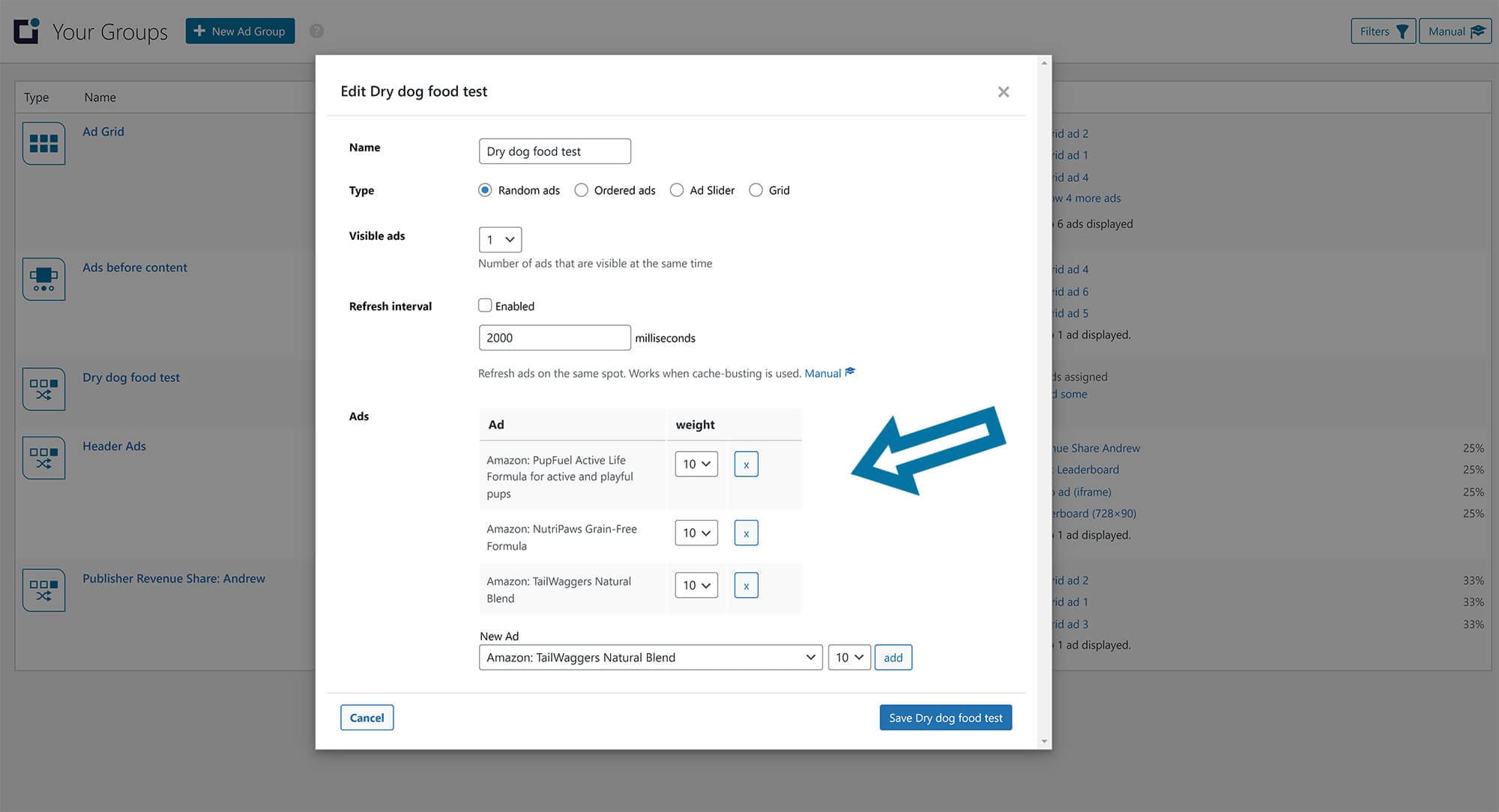Enable the Refresh interval checkbox
This screenshot has height=812, width=1499.
tap(485, 306)
